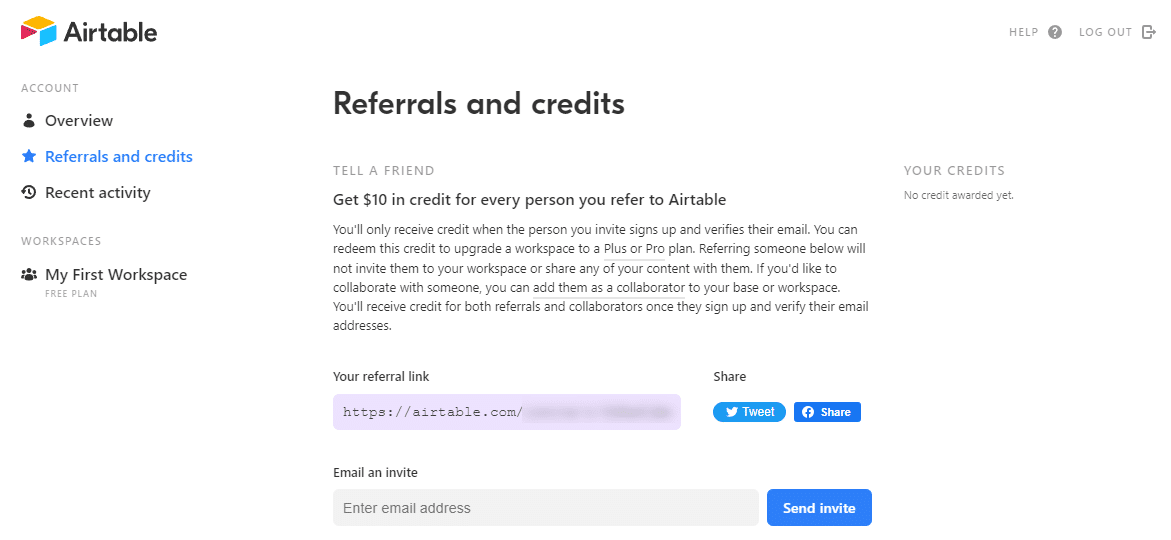Open help via question mark icon
Image resolution: width=1171 pixels, height=540 pixels.
[x=1054, y=32]
